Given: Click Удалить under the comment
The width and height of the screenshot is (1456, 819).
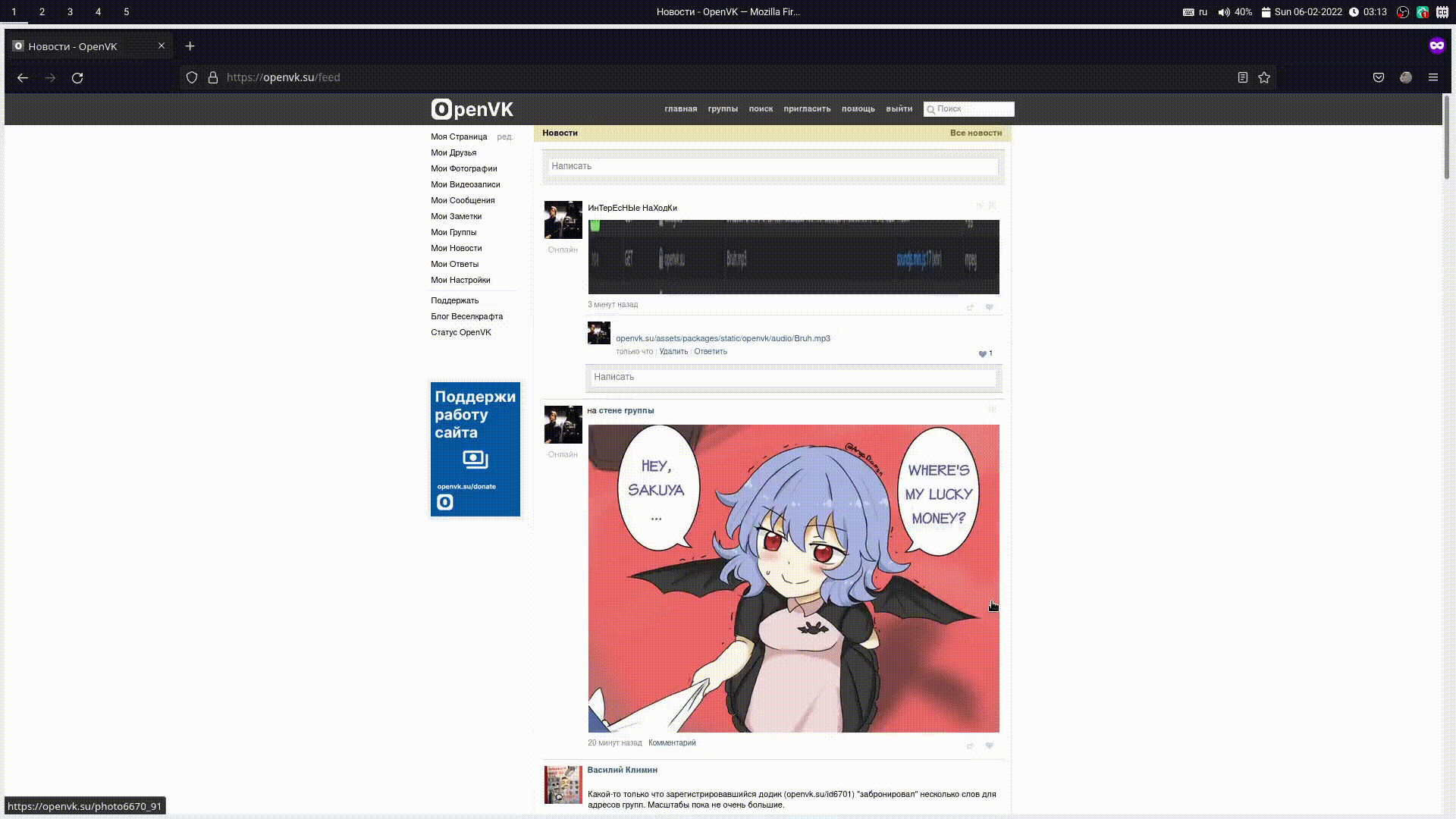Looking at the screenshot, I should 673,352.
